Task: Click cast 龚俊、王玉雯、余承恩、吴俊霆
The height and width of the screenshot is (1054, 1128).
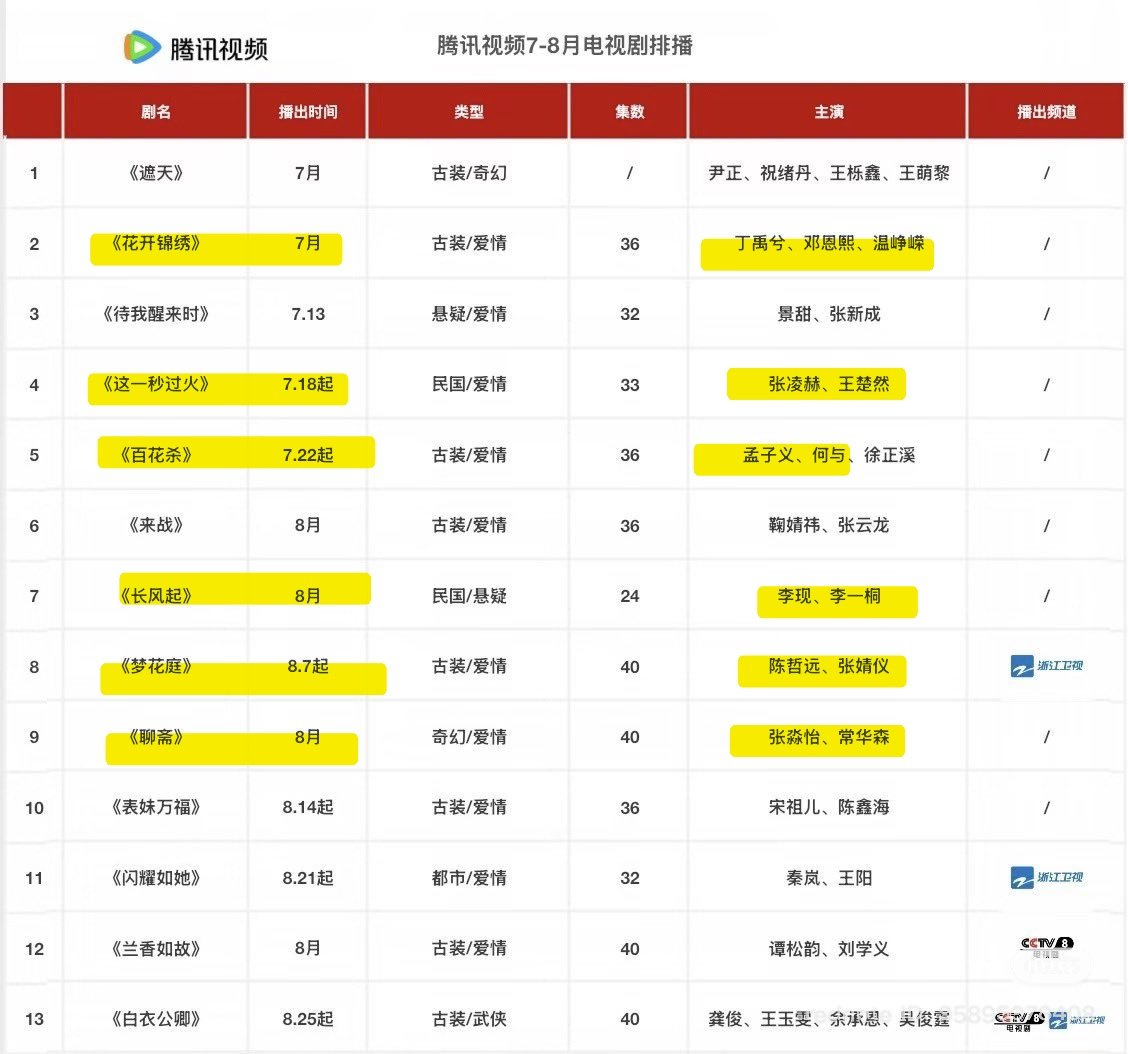Action: tap(829, 1019)
